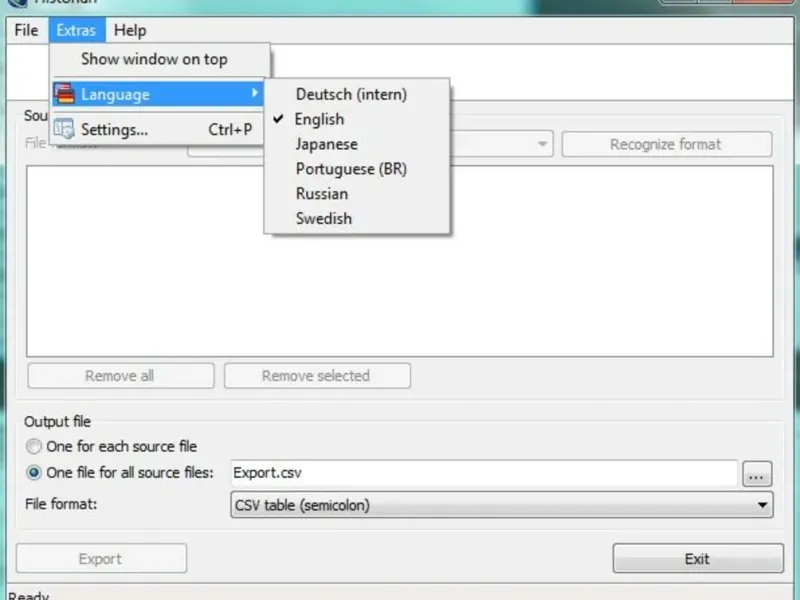This screenshot has width=800, height=600.
Task: Select One file for all source files
Action: tap(119, 473)
